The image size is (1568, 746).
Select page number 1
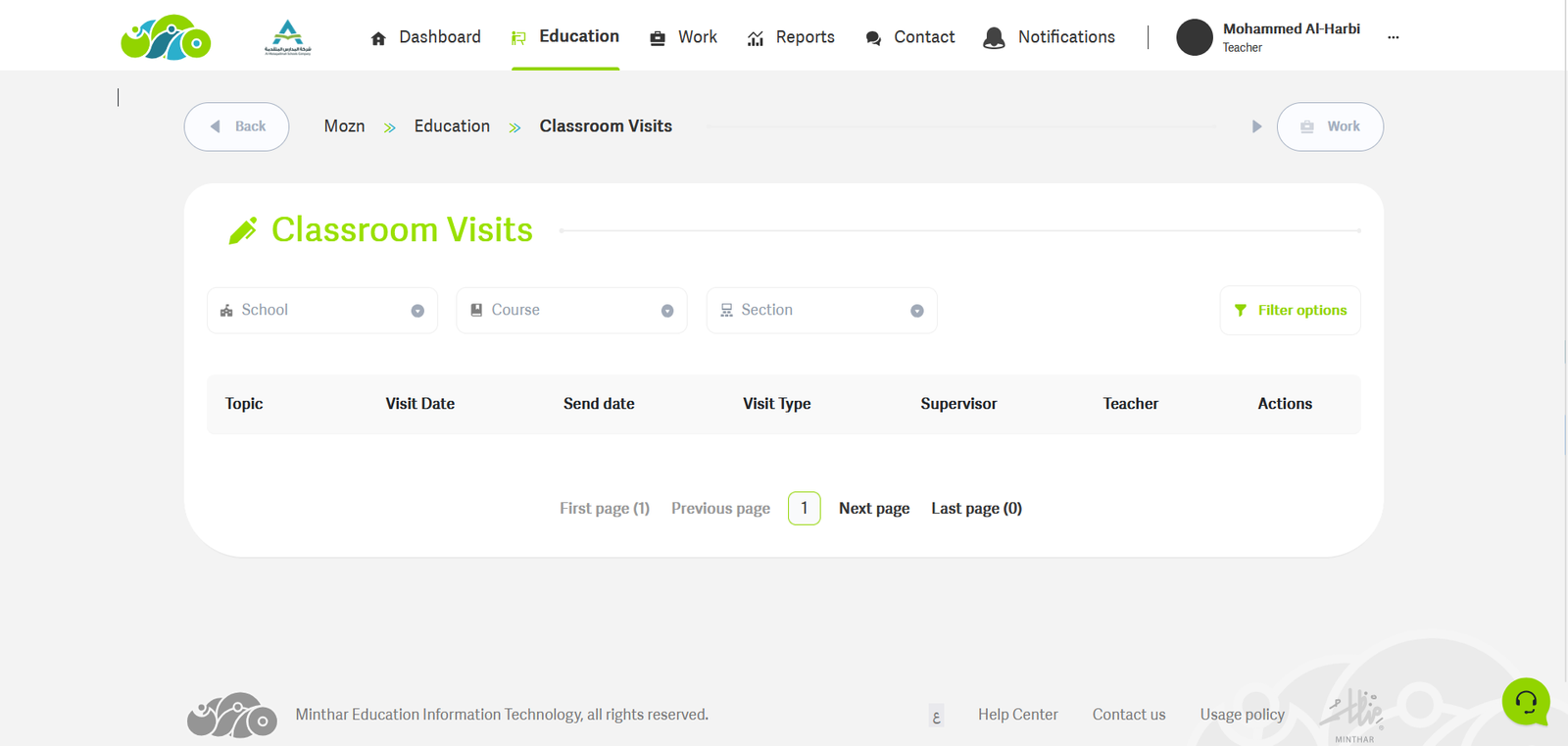tap(805, 508)
